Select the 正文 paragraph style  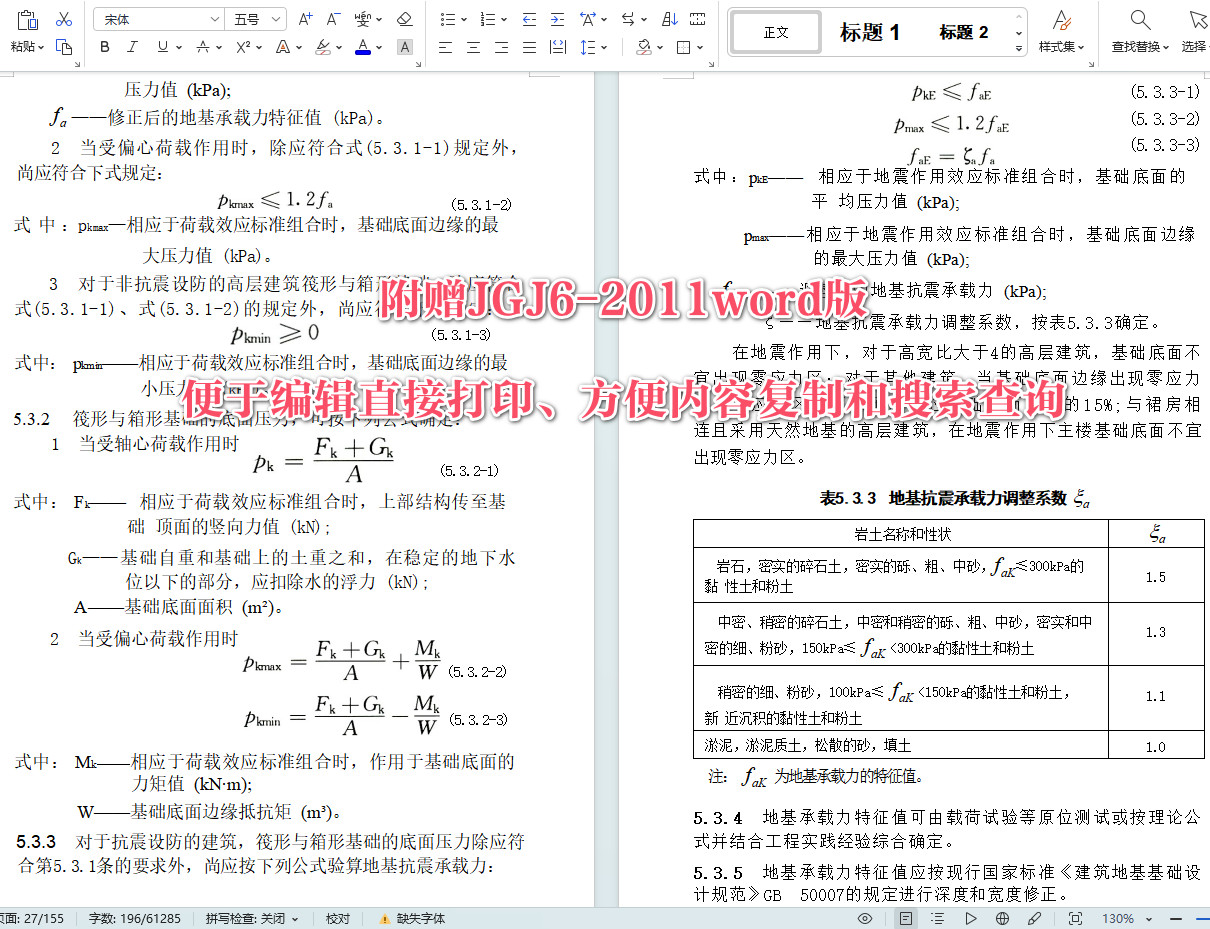tap(775, 32)
